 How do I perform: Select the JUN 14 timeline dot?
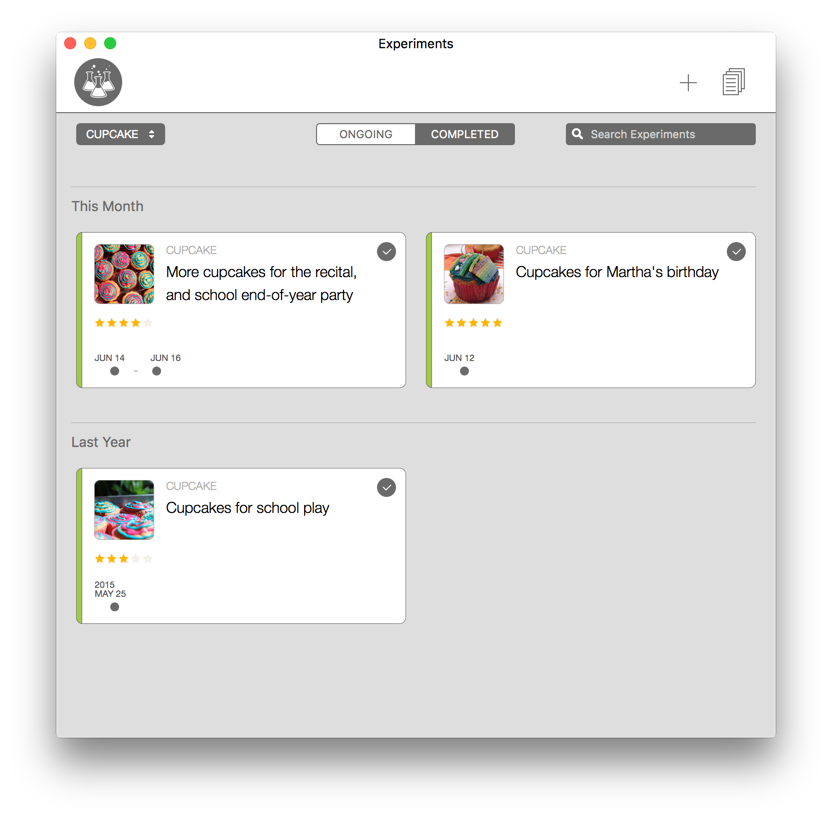coord(115,371)
